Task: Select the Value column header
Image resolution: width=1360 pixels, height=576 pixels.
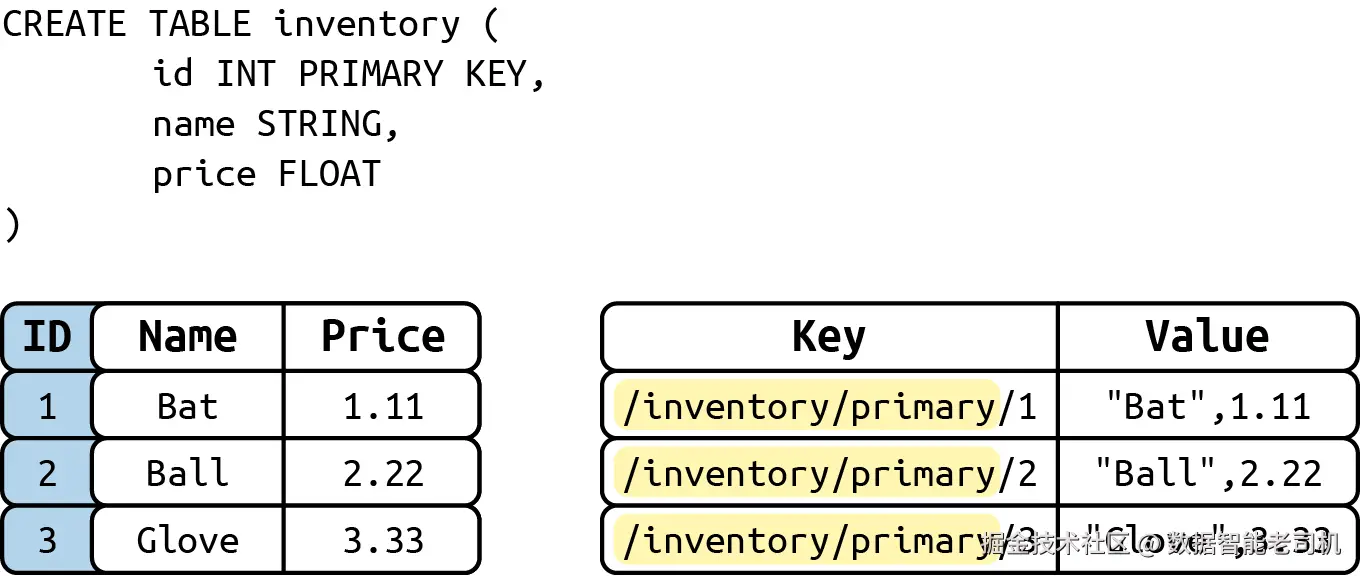Action: pos(1207,337)
